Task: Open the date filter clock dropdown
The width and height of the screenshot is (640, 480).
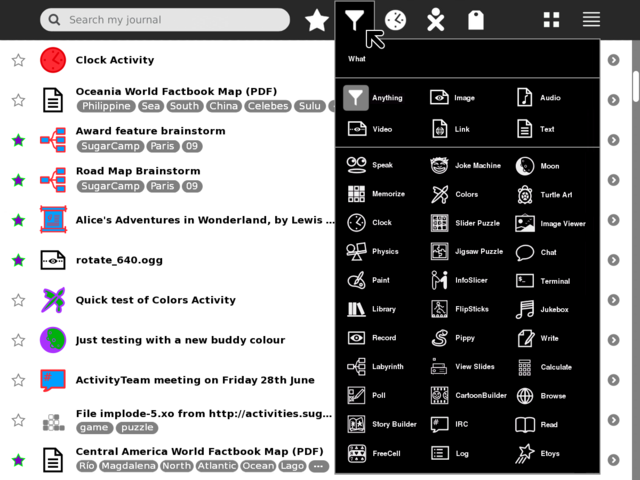Action: click(x=396, y=20)
